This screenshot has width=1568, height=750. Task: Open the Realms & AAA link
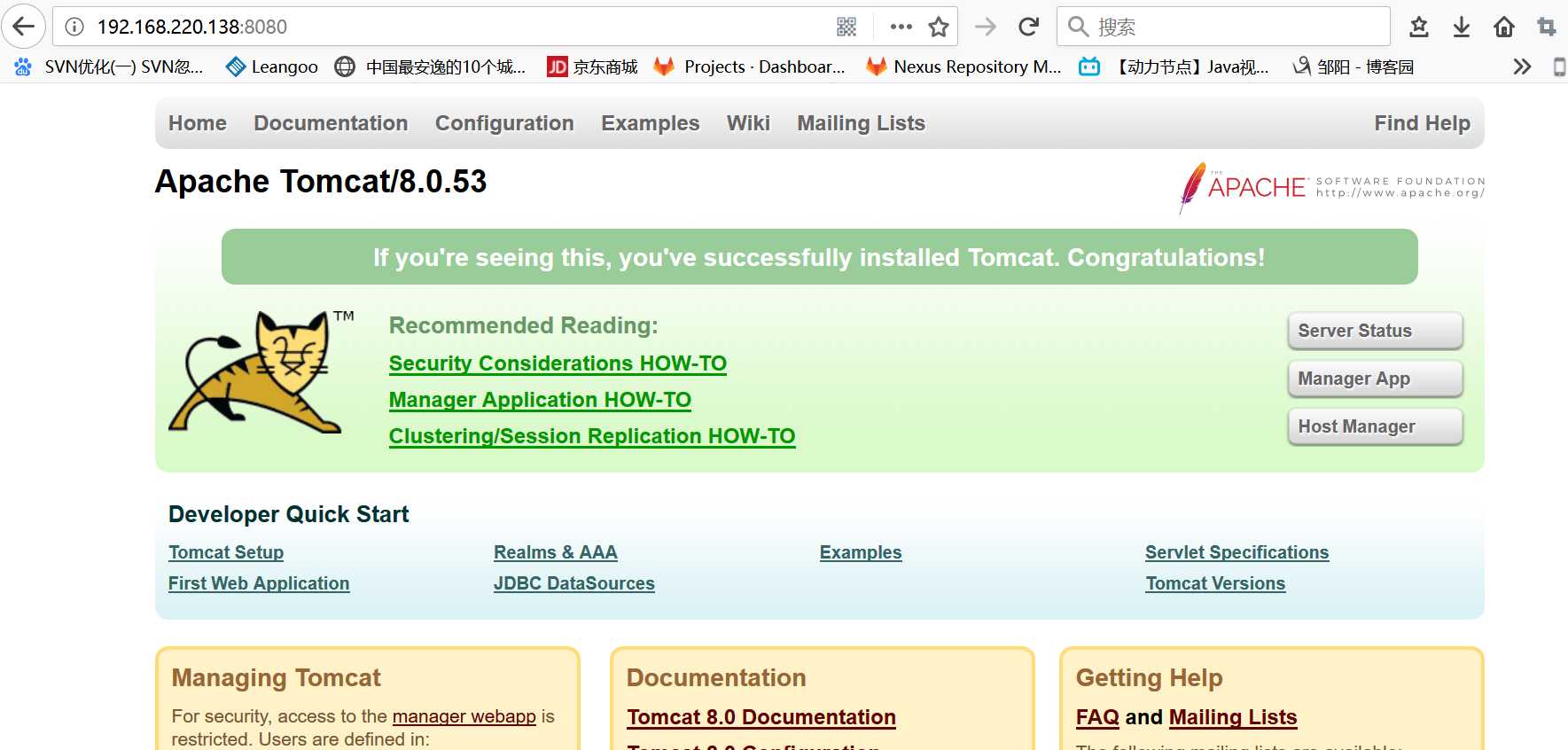(556, 552)
